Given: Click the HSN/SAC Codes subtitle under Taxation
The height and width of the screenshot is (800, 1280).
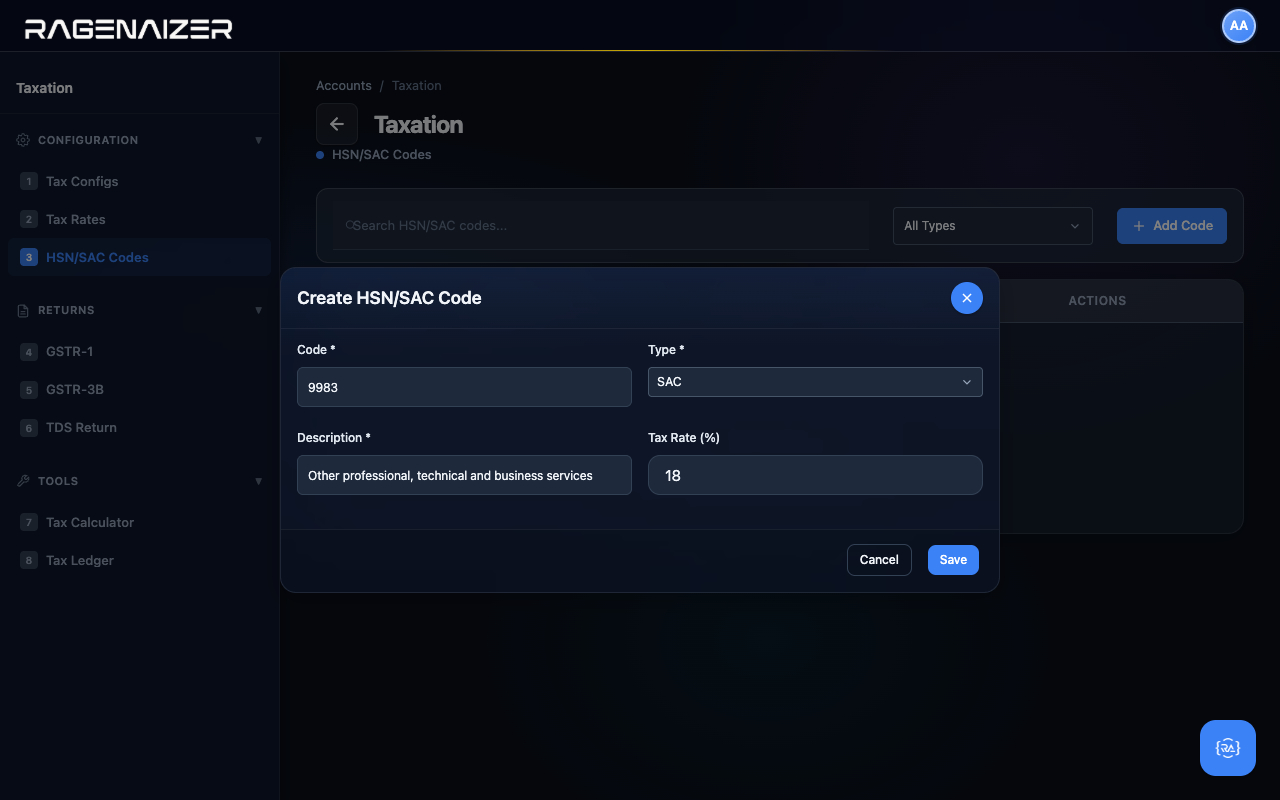Looking at the screenshot, I should point(381,155).
